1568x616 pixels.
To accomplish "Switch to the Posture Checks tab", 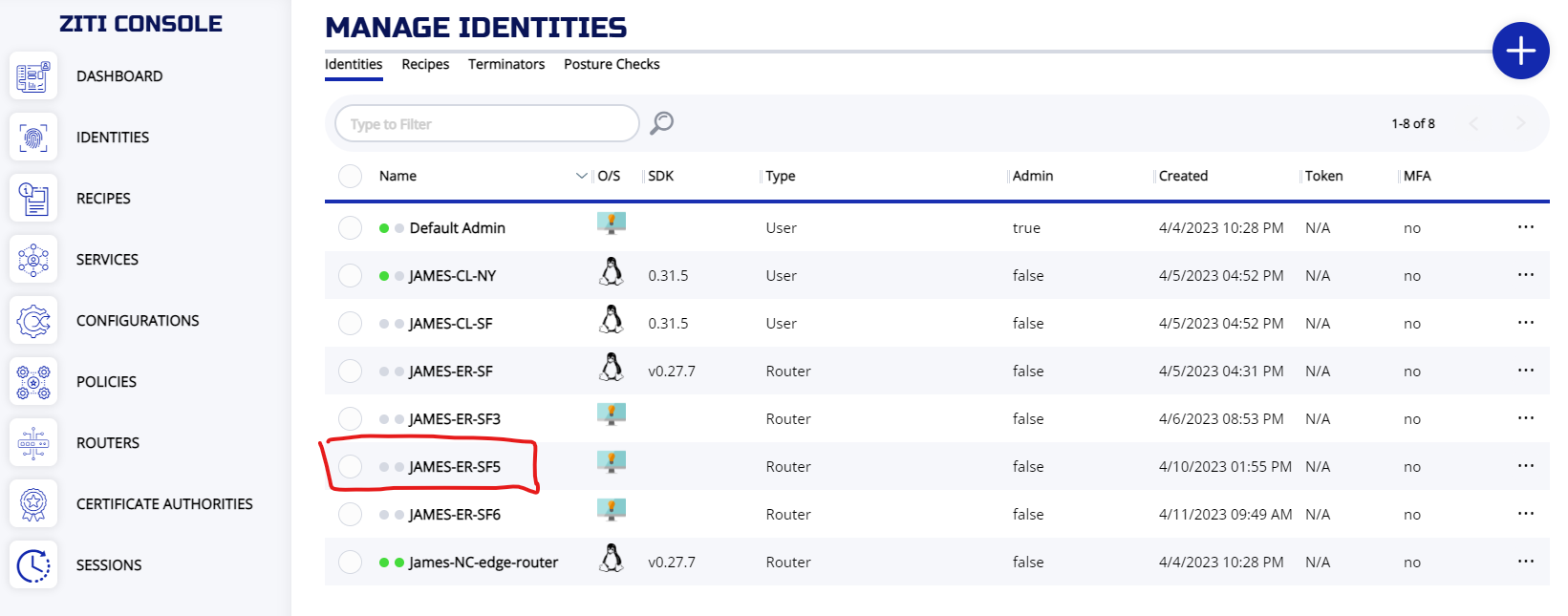I will click(612, 64).
